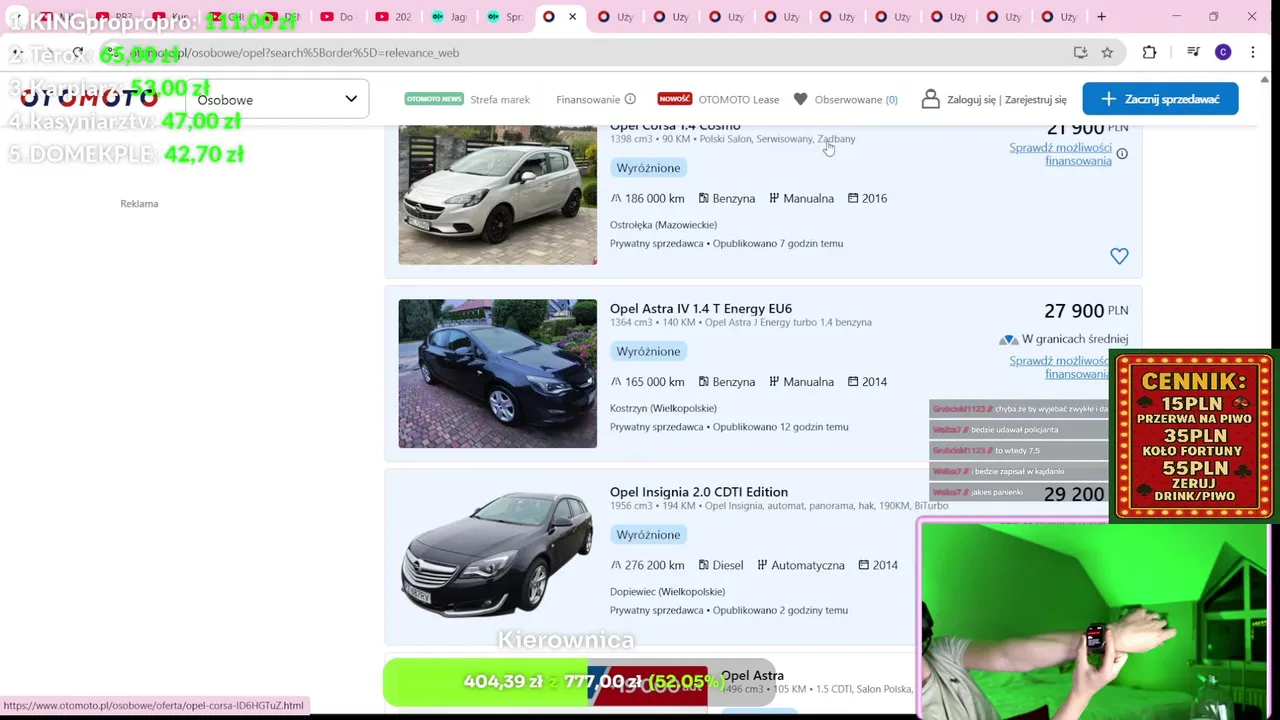Click Wyróżnione badge on Insignia listing

(648, 535)
